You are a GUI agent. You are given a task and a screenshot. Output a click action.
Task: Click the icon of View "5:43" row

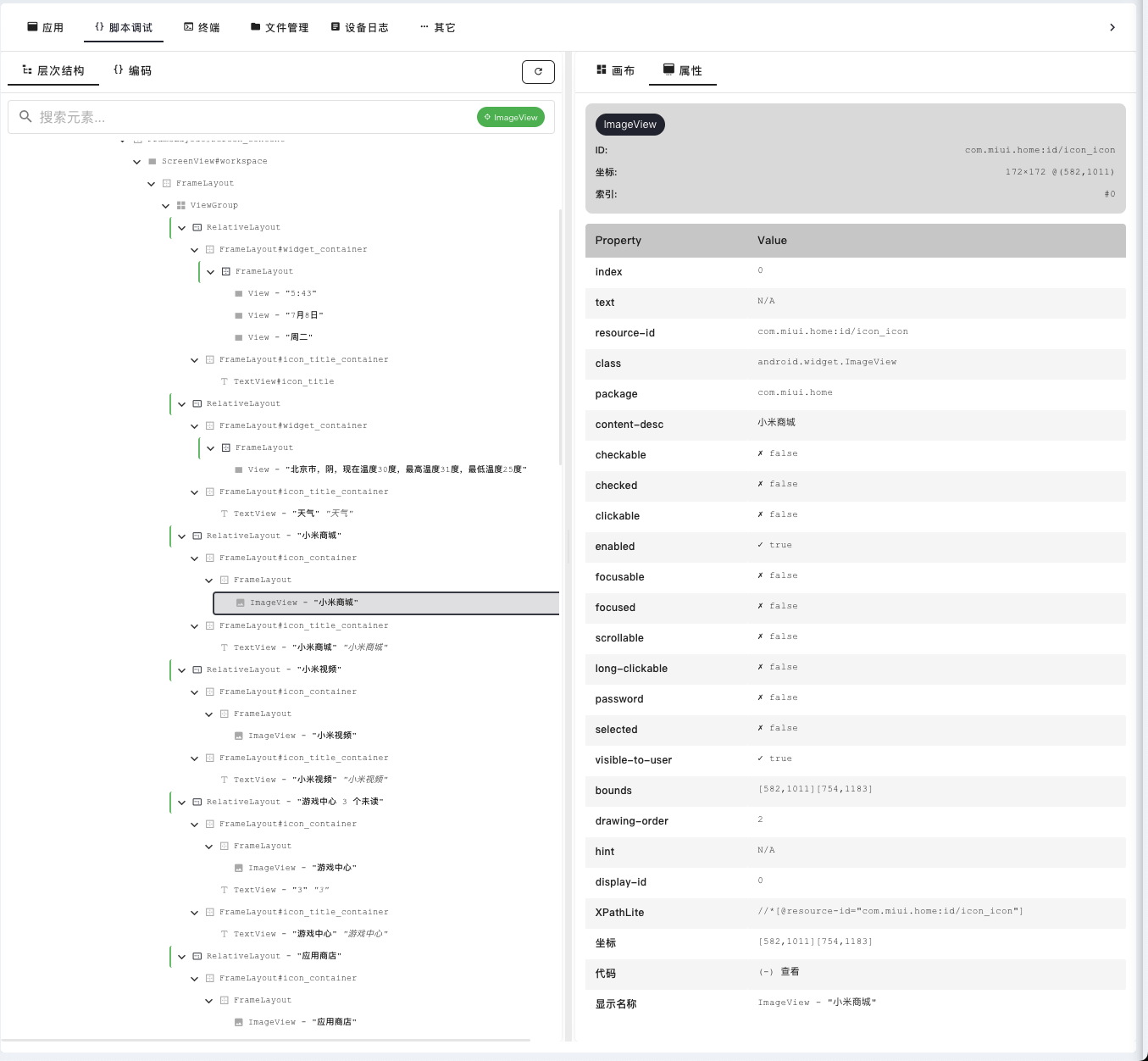(239, 293)
